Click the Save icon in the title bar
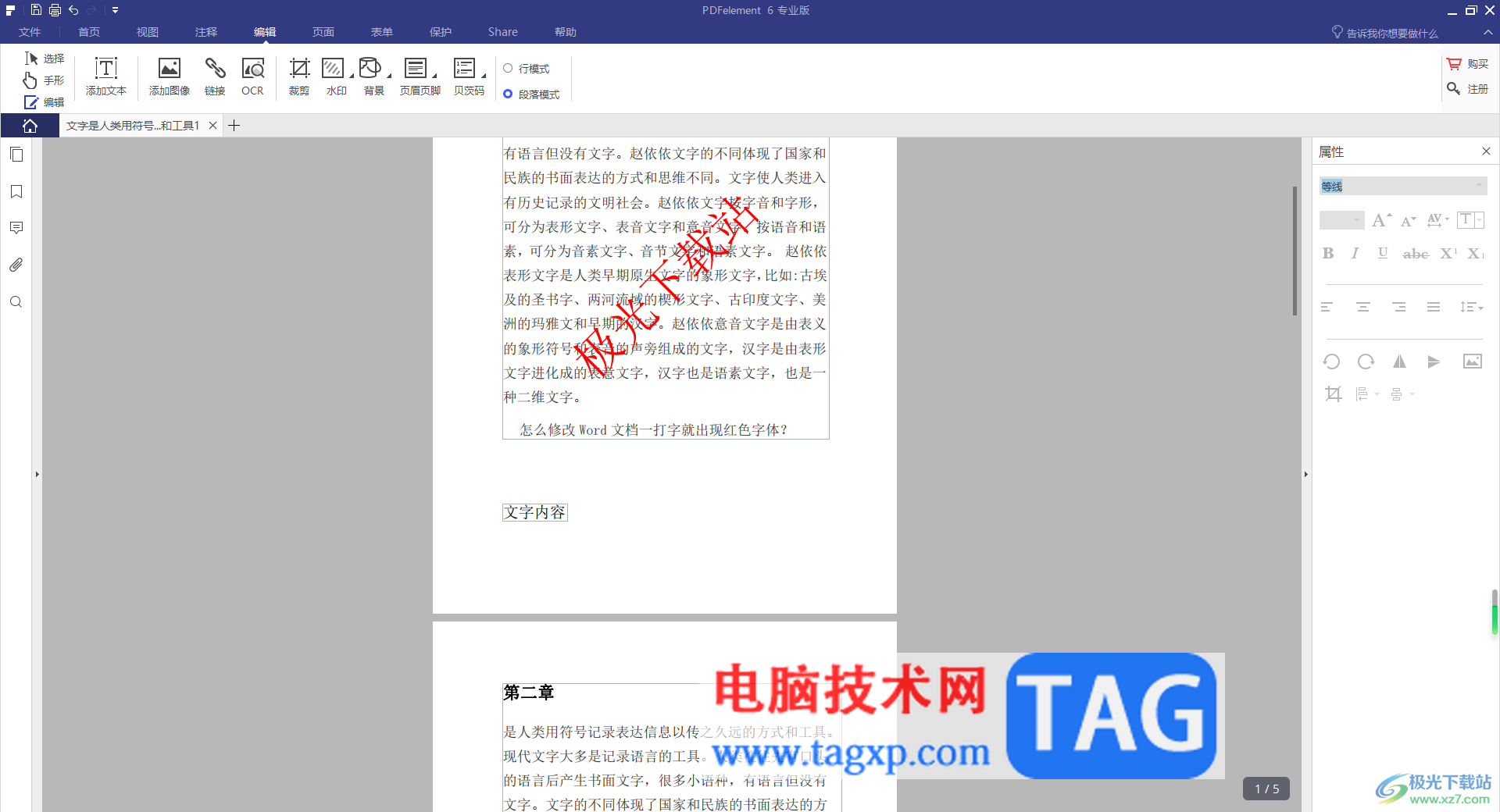Image resolution: width=1500 pixels, height=812 pixels. point(36,10)
